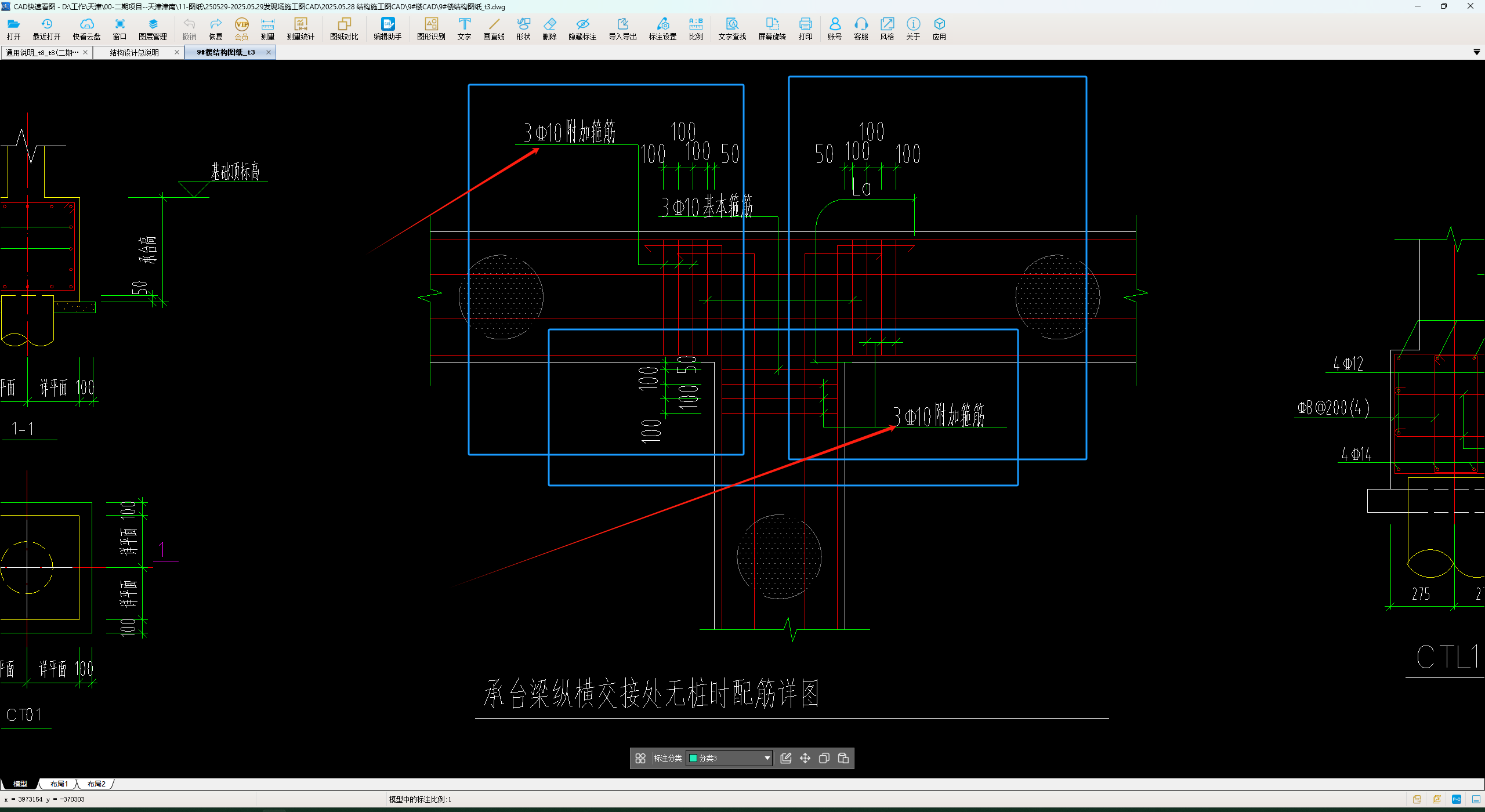This screenshot has width=1485, height=812.
Task: Click the copy annotation icon
Action: [x=824, y=758]
